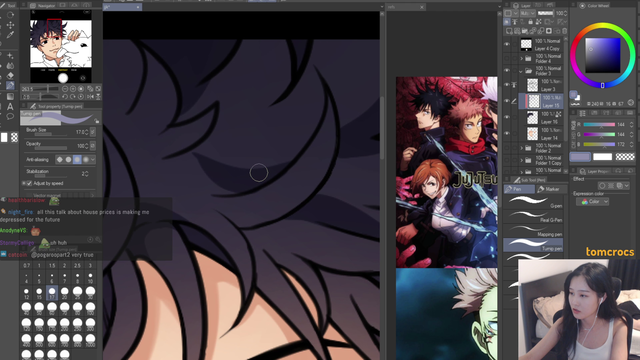Toggle visibility of Layer 15
The image size is (640, 360).
click(507, 101)
